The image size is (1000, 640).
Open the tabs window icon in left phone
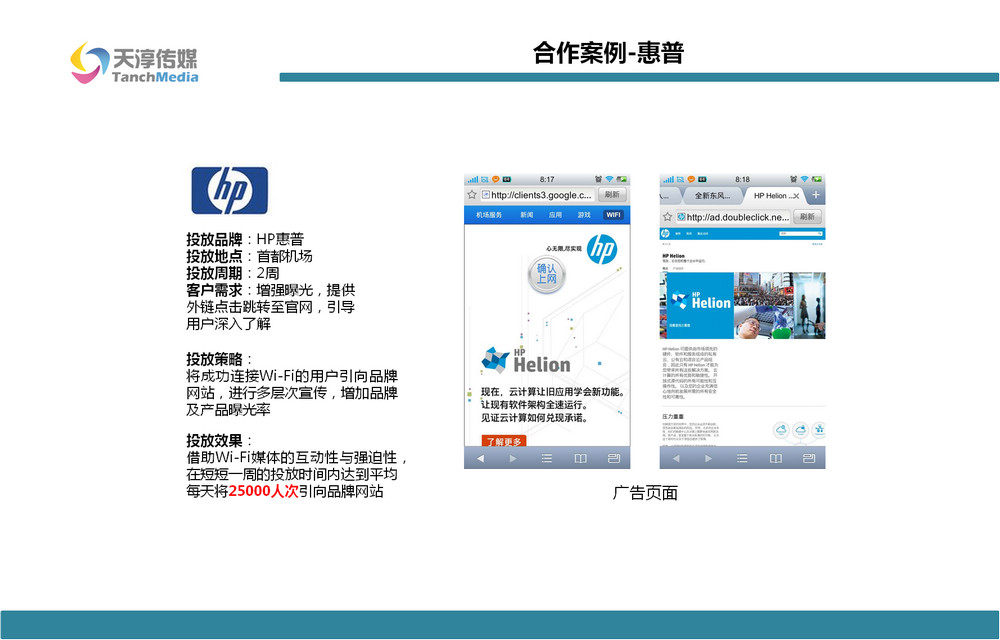(614, 458)
